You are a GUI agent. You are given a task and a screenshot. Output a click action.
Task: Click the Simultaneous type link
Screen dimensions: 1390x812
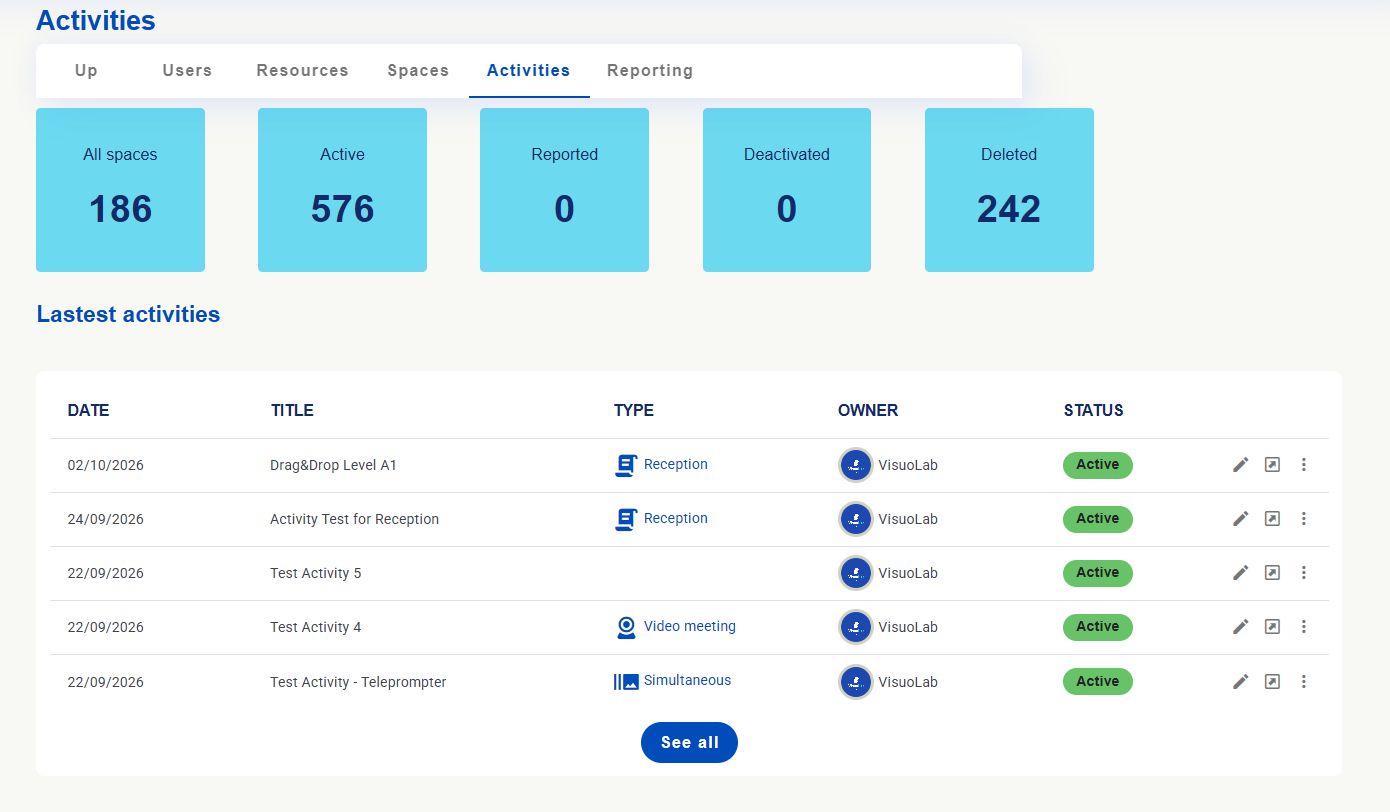pyautogui.click(x=687, y=680)
